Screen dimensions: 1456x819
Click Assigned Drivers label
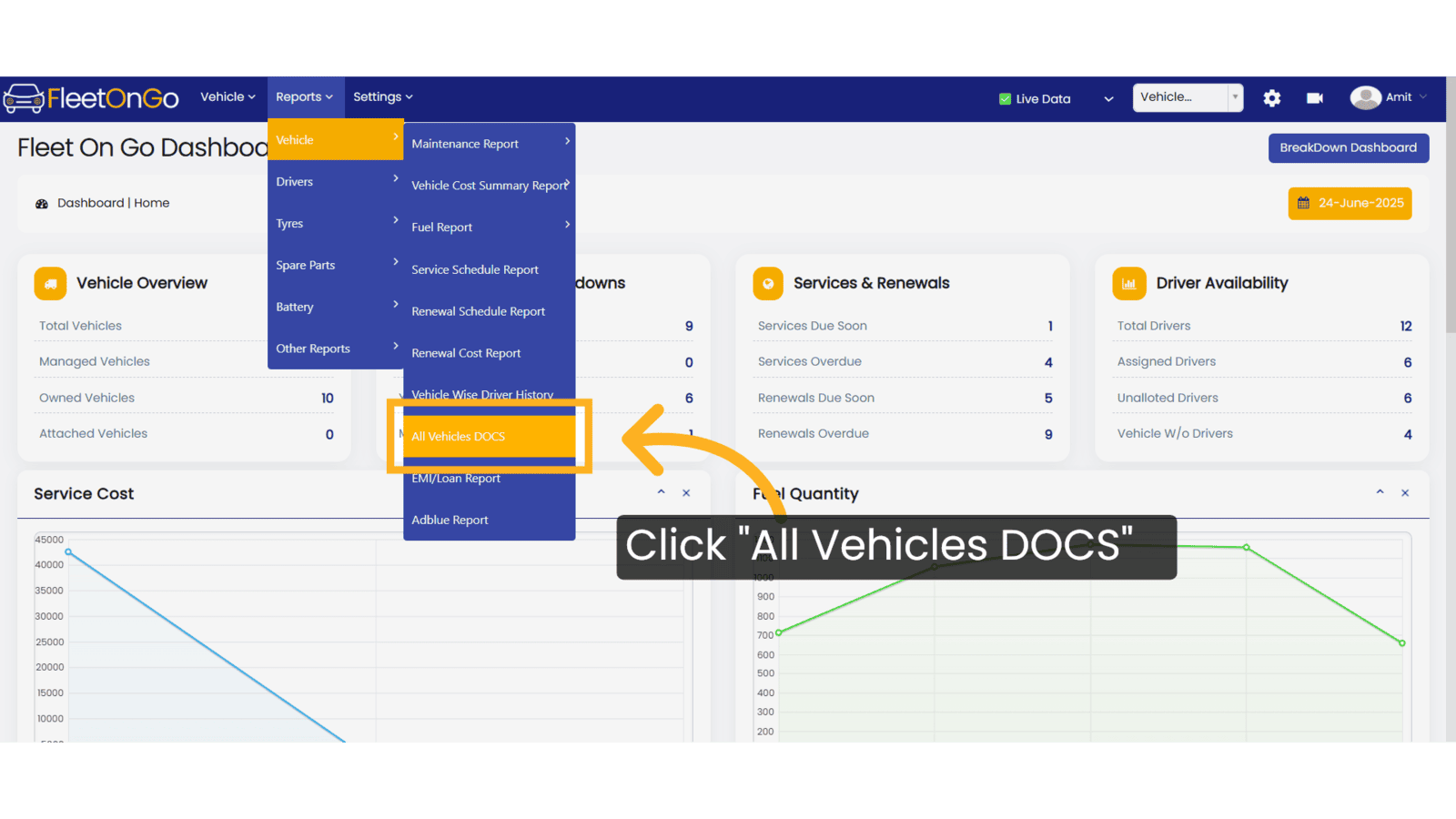click(x=1167, y=361)
